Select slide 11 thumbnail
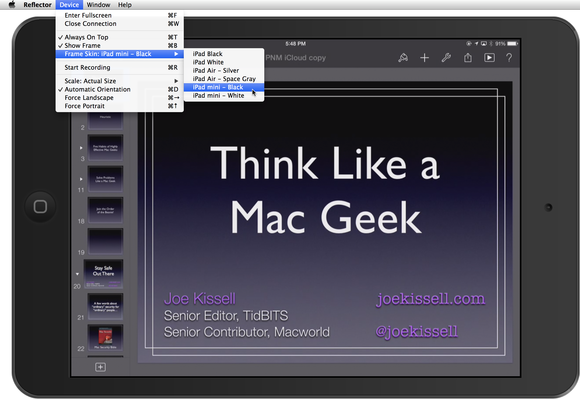The height and width of the screenshot is (399, 580). click(x=105, y=179)
